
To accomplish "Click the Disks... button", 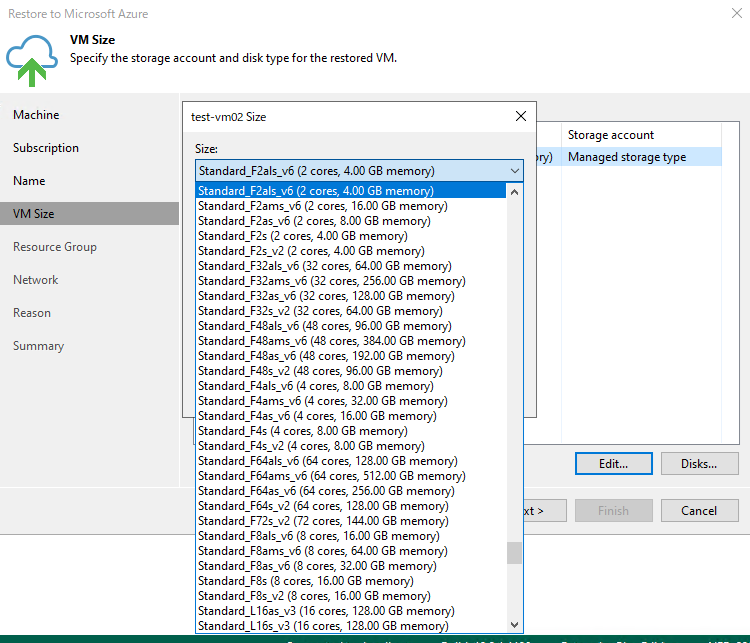I will tap(699, 464).
